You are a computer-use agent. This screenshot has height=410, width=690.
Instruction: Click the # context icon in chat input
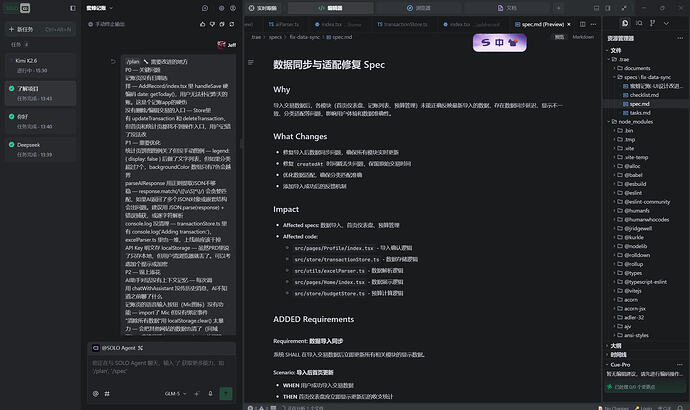(107, 394)
